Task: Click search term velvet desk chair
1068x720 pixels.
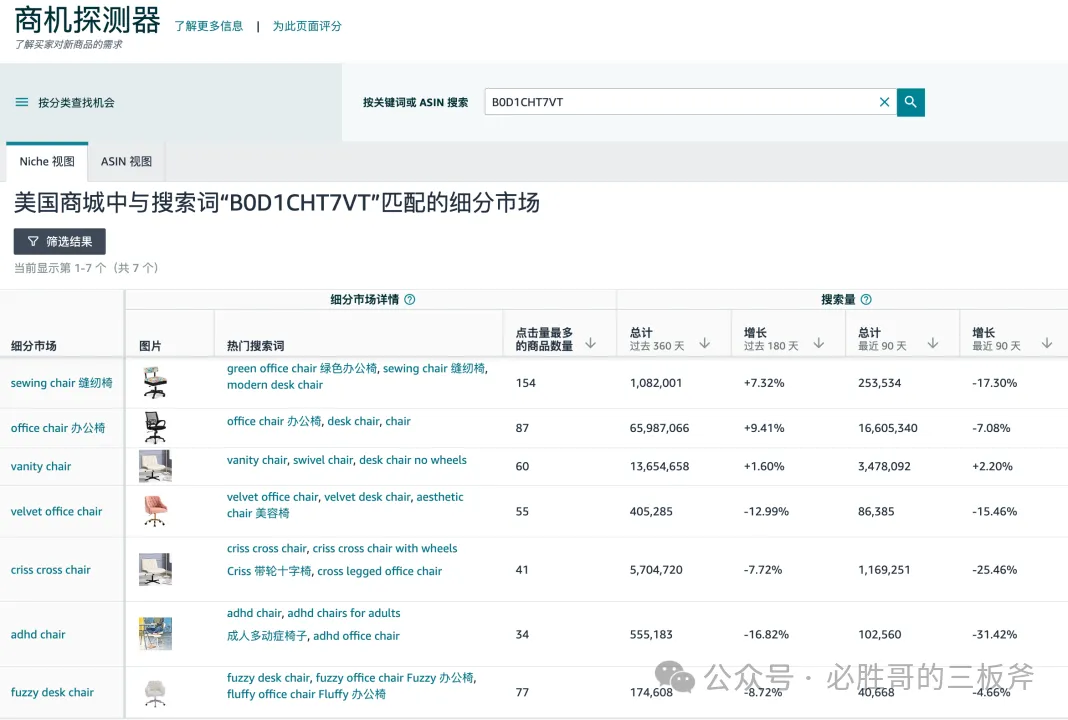Action: point(367,497)
